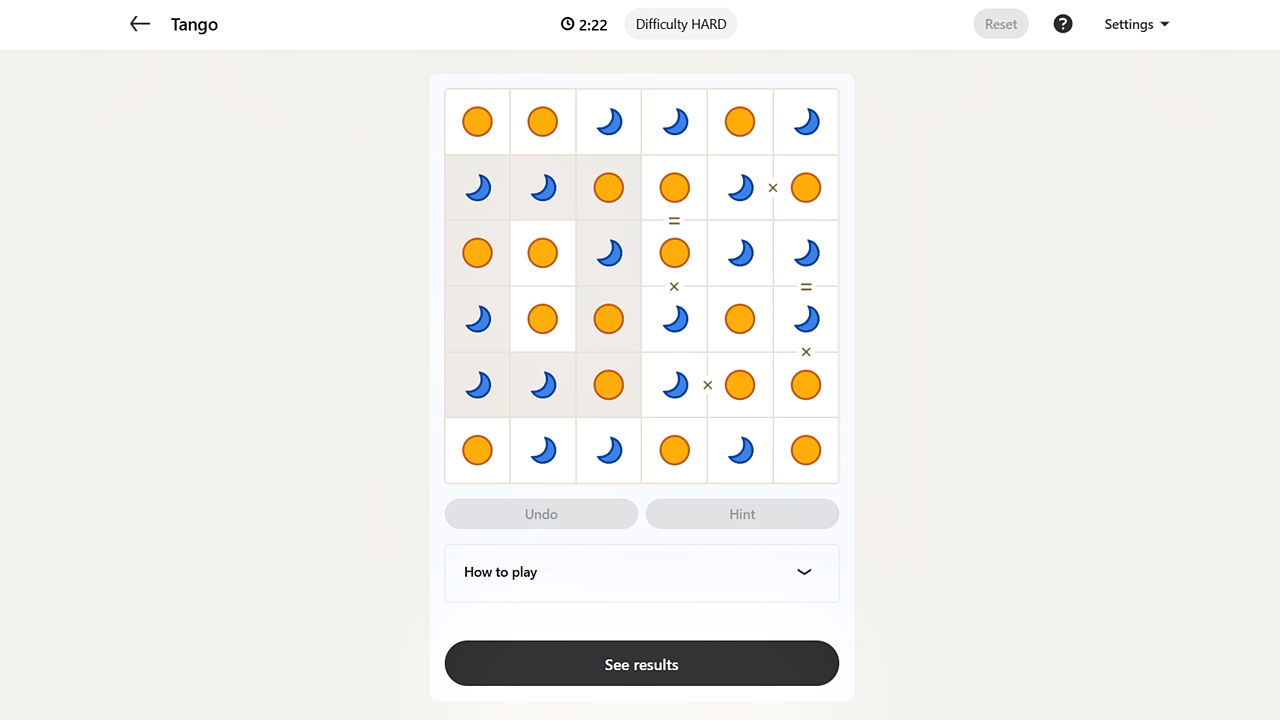Viewport: 1280px width, 720px height.
Task: Open the Settings dropdown
Action: [x=1136, y=24]
